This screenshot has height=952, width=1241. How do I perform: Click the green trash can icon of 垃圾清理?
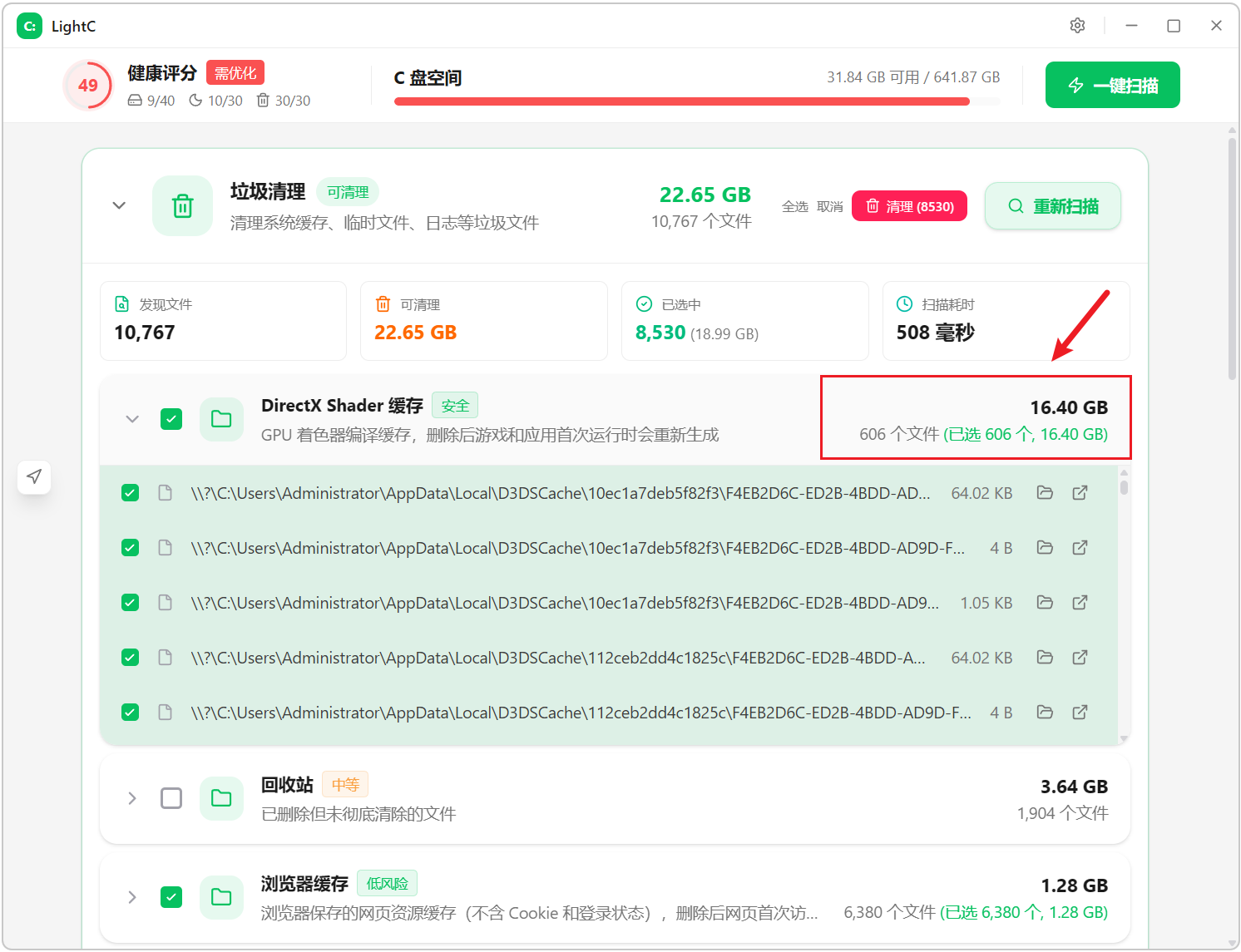coord(182,205)
